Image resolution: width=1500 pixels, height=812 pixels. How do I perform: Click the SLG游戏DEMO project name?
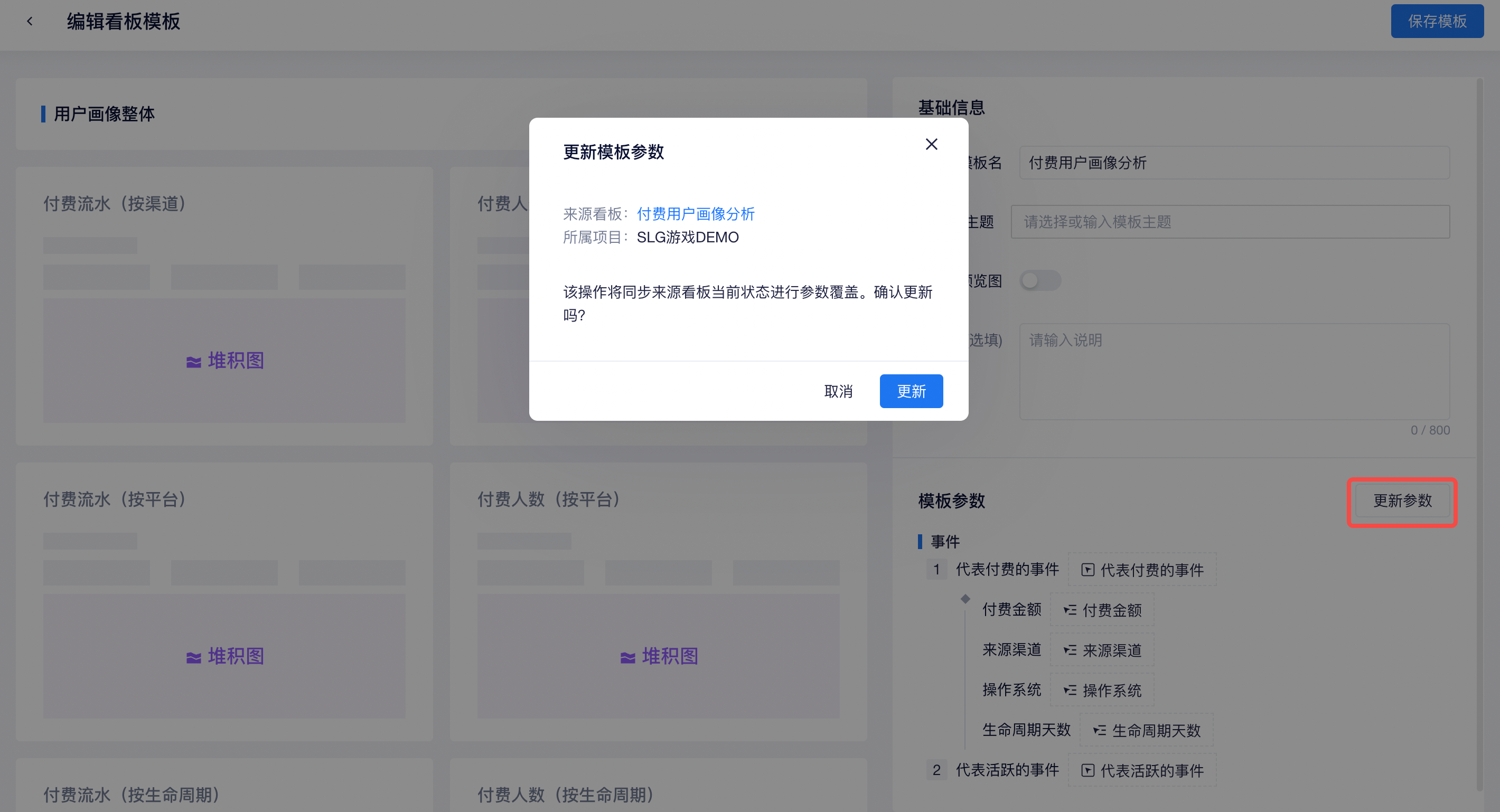click(687, 238)
